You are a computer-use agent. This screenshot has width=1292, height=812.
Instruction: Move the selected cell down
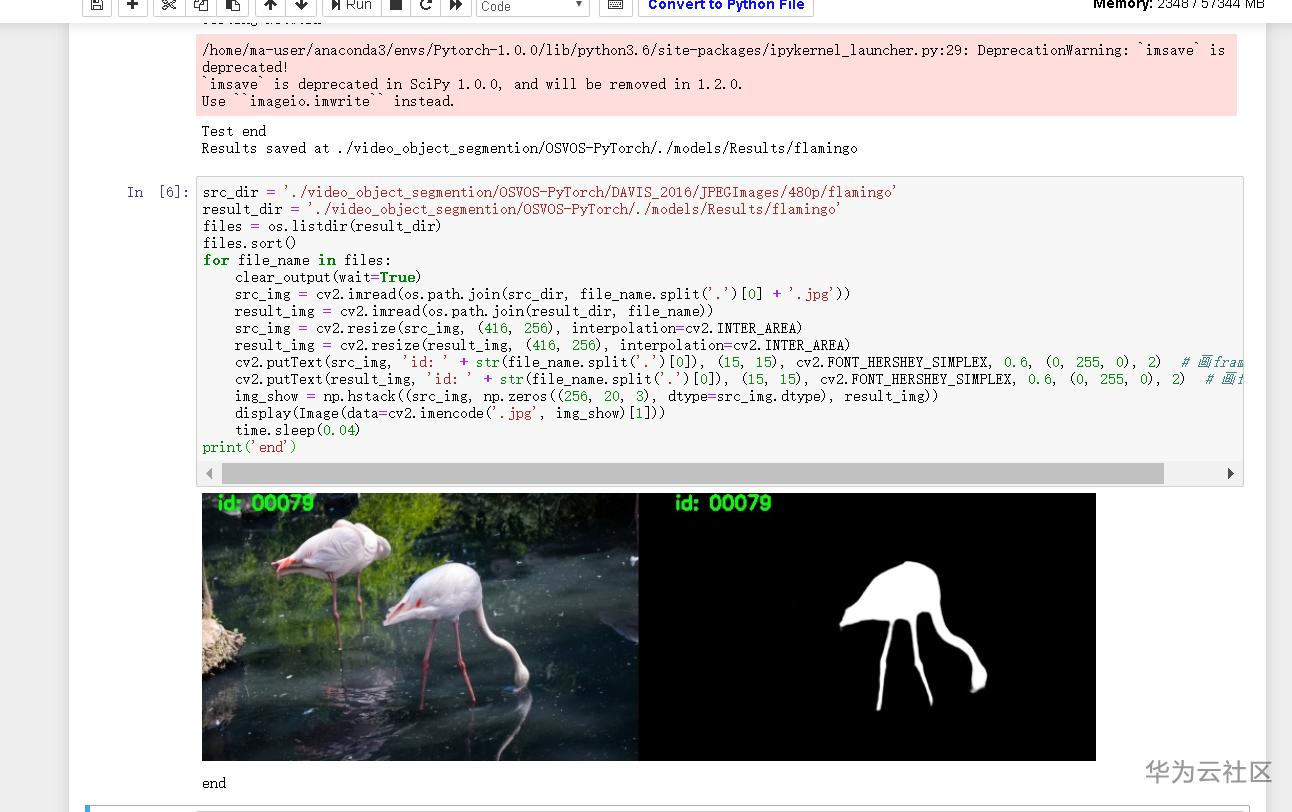coord(301,6)
